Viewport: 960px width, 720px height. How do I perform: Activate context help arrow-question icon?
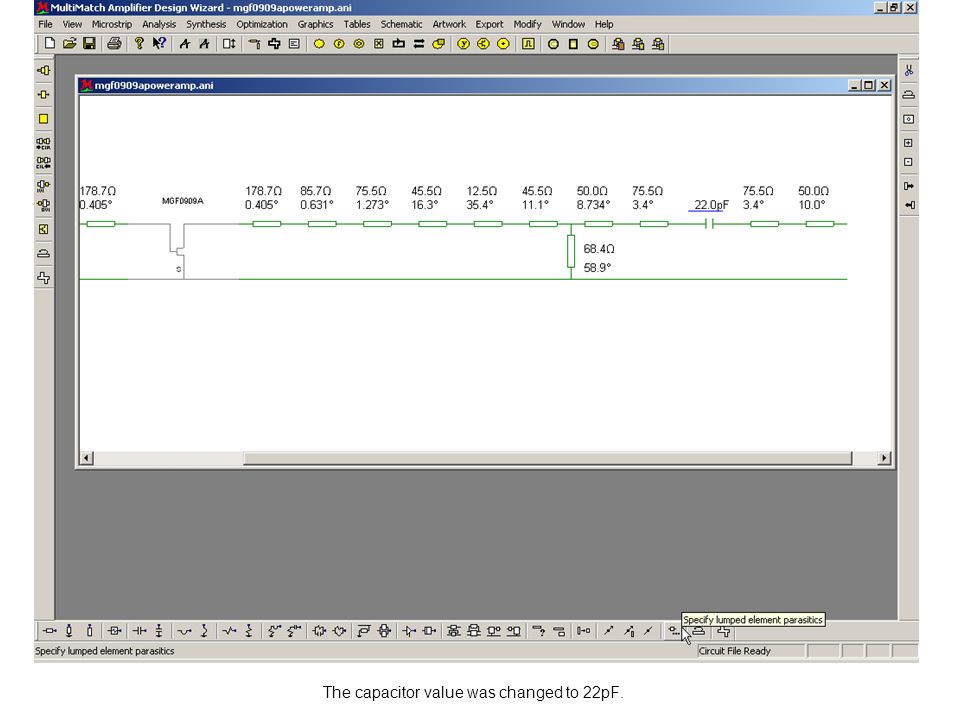(159, 43)
